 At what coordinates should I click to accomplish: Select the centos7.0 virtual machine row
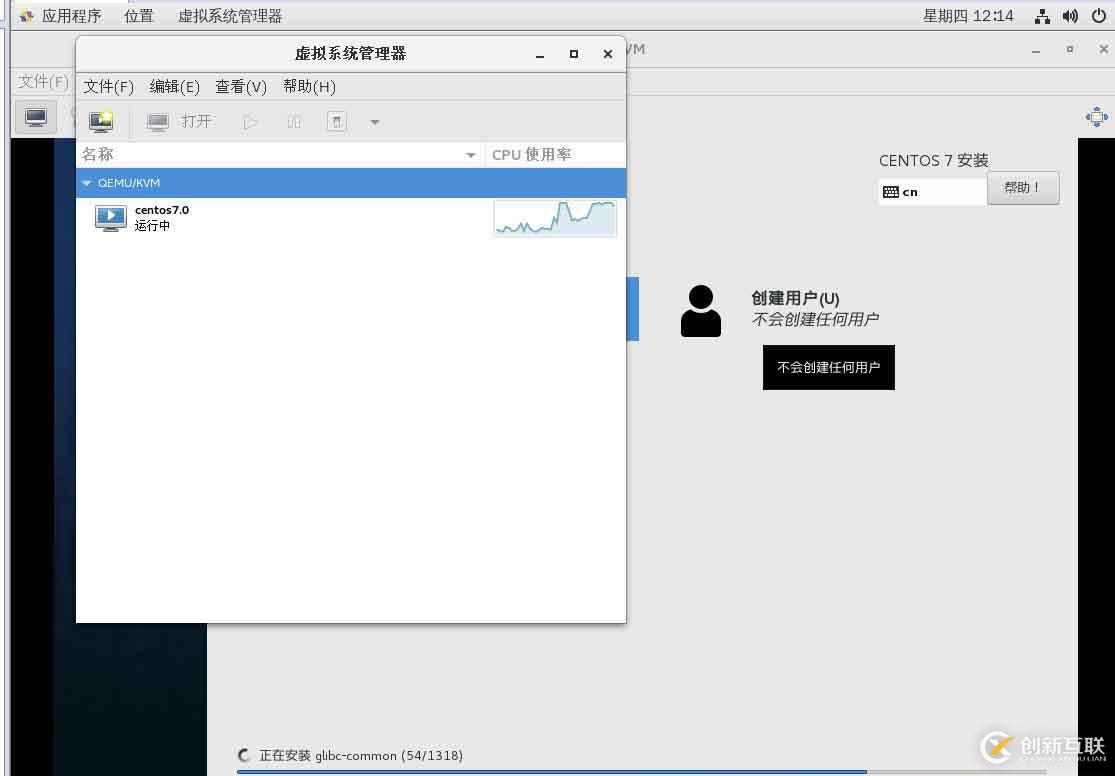(x=351, y=218)
